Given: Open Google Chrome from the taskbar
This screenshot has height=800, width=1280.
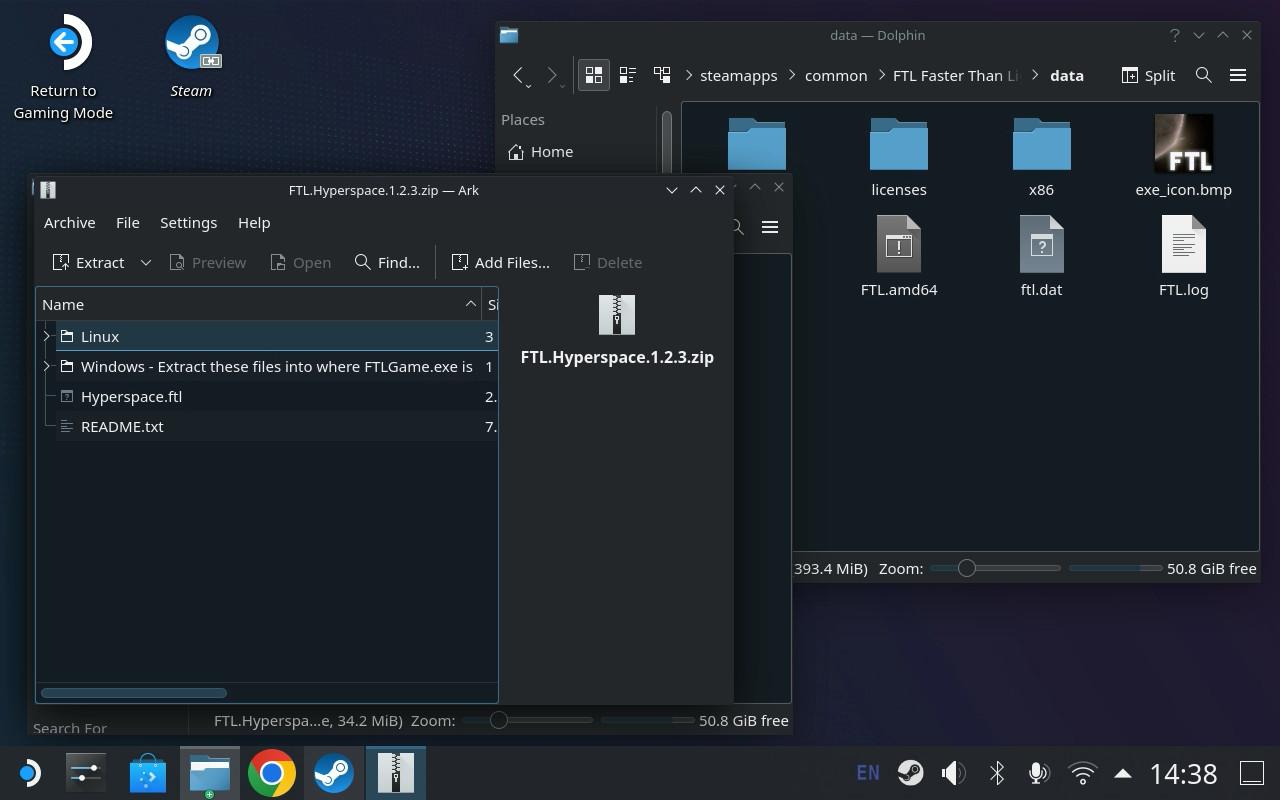Looking at the screenshot, I should (271, 773).
